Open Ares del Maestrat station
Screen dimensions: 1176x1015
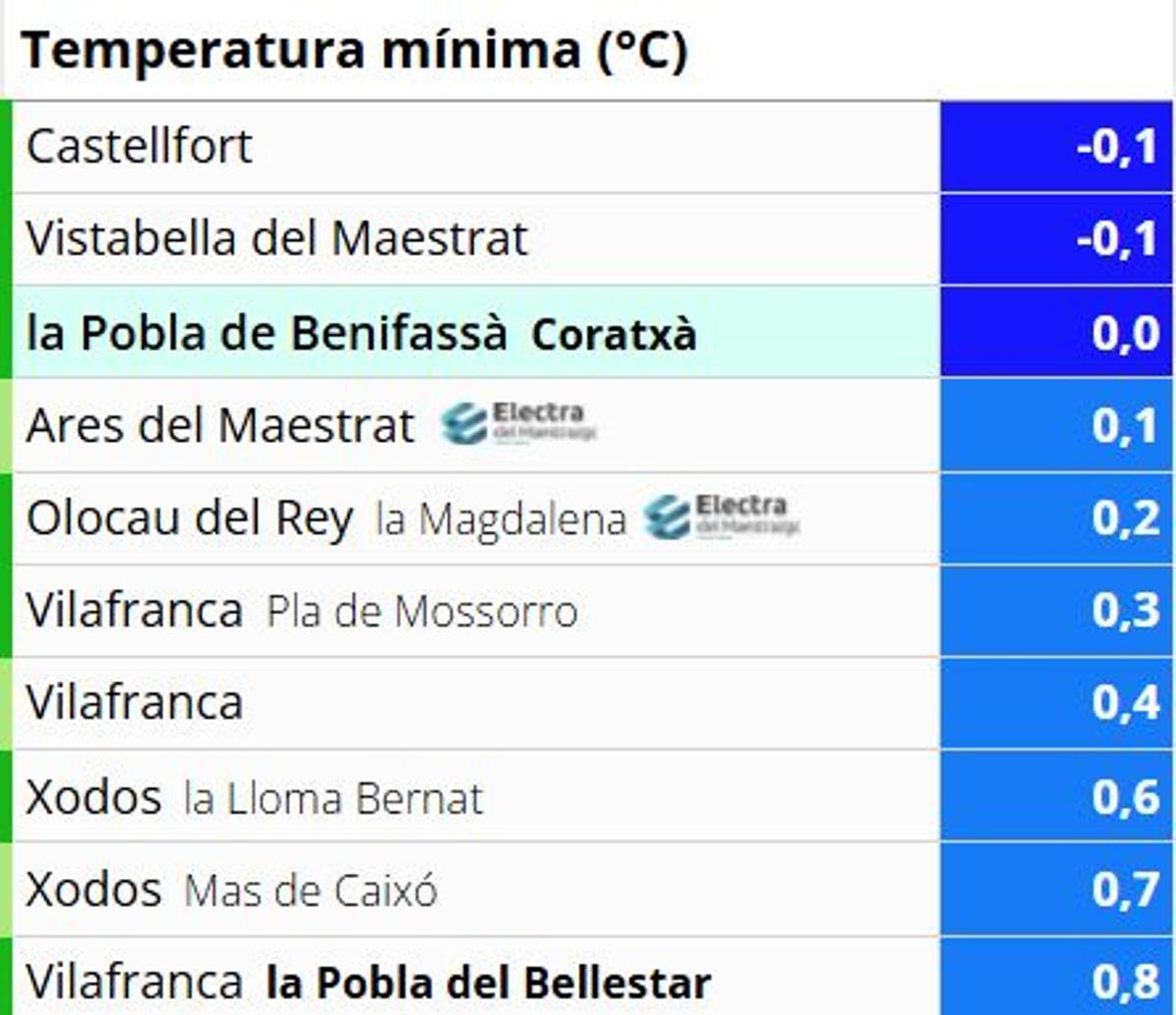(220, 425)
